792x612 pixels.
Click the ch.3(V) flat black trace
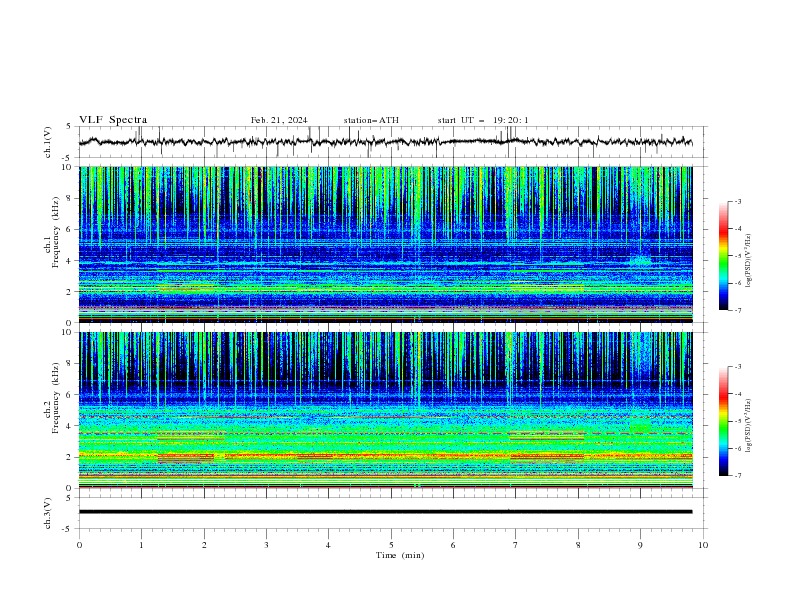(385, 512)
